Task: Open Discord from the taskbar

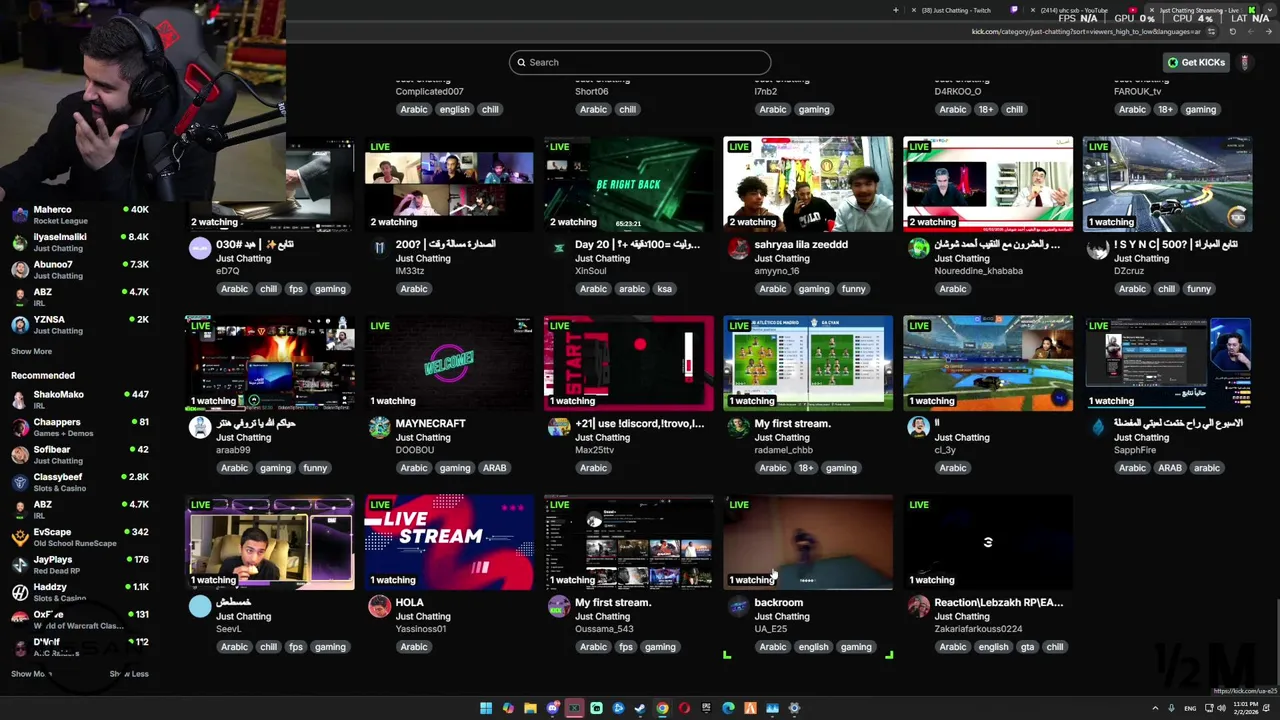Action: (552, 708)
